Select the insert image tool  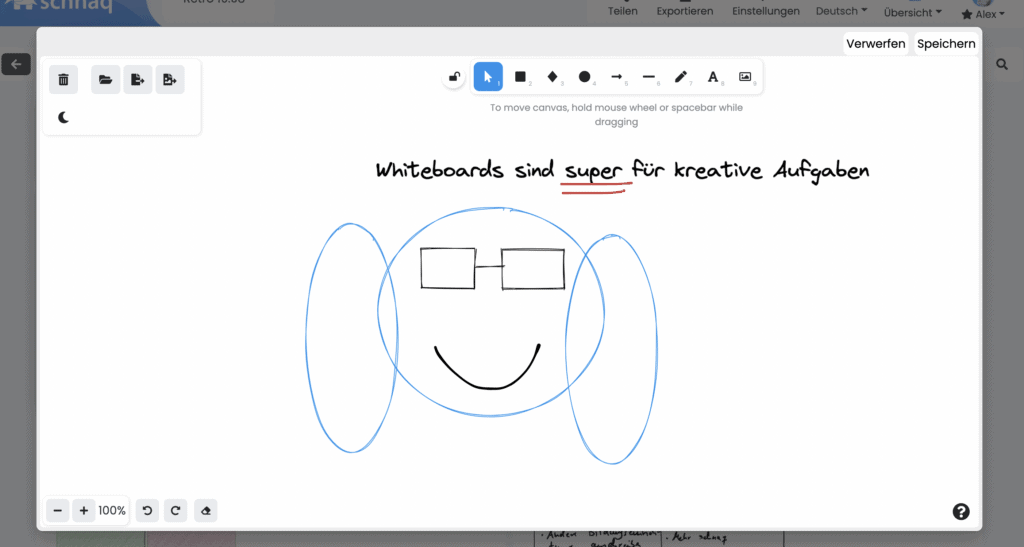(x=745, y=77)
